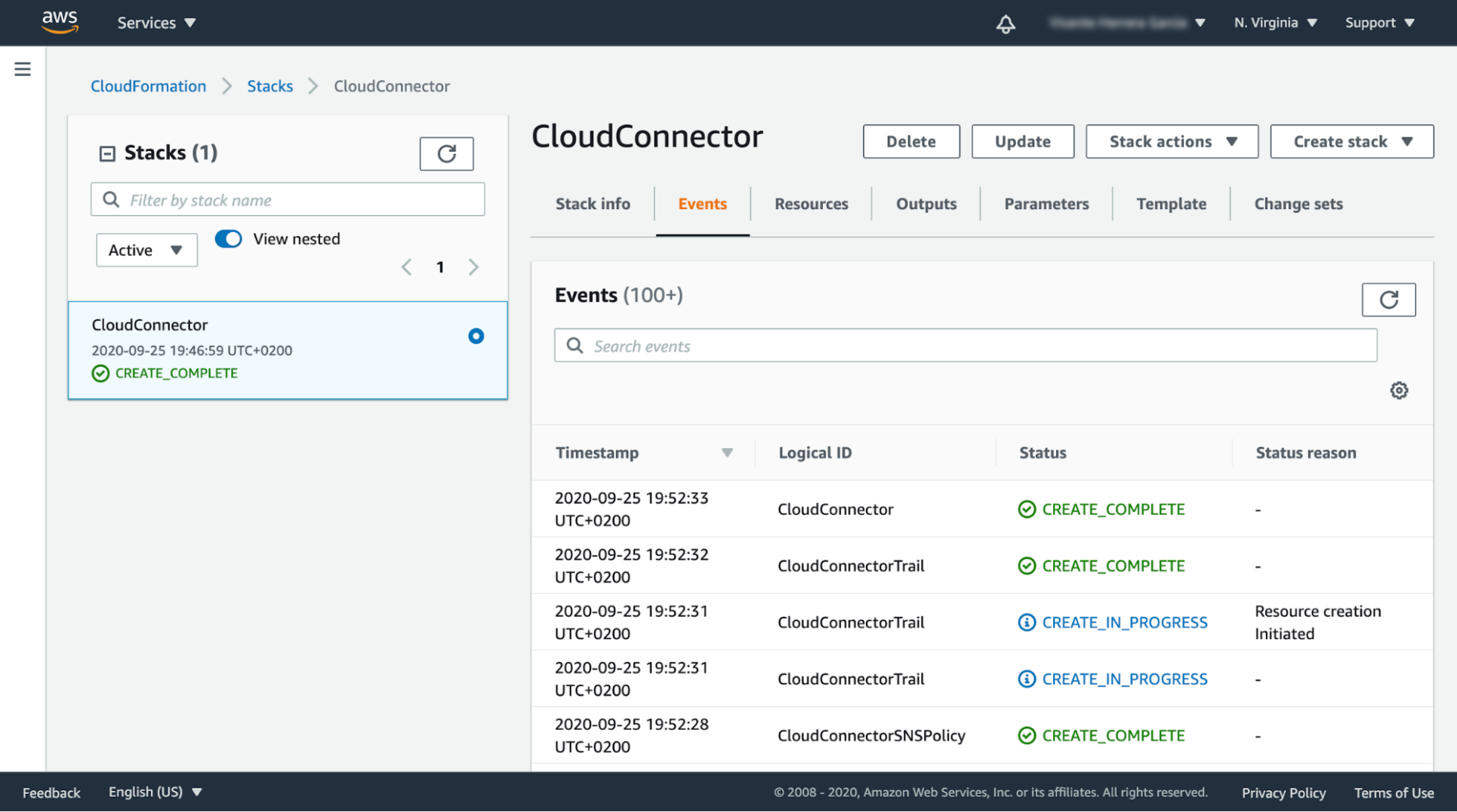Click the search magnifier in Search events

[574, 345]
